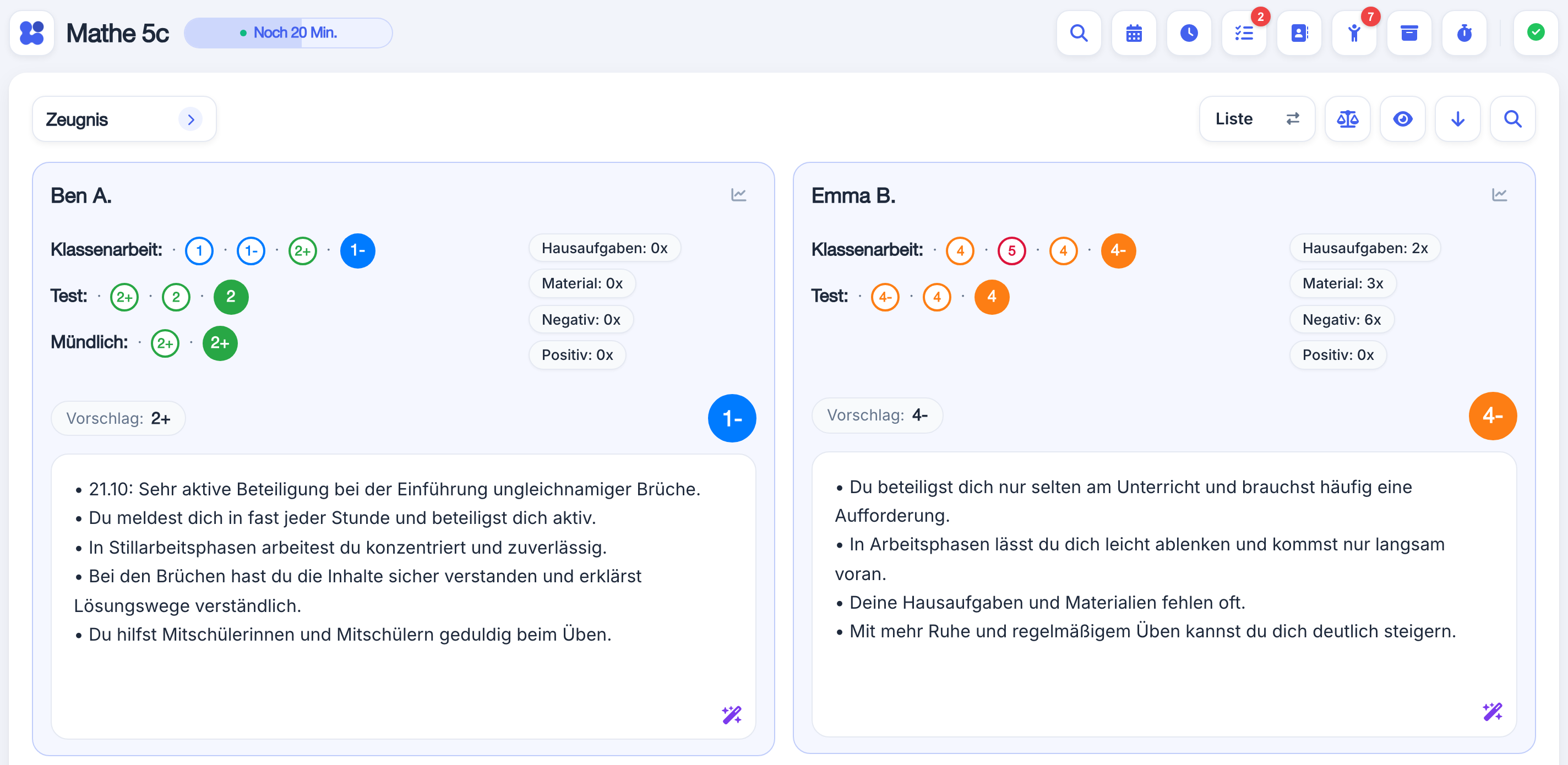The height and width of the screenshot is (765, 1568).
Task: Open the search icon in the top toolbar
Action: (1079, 33)
